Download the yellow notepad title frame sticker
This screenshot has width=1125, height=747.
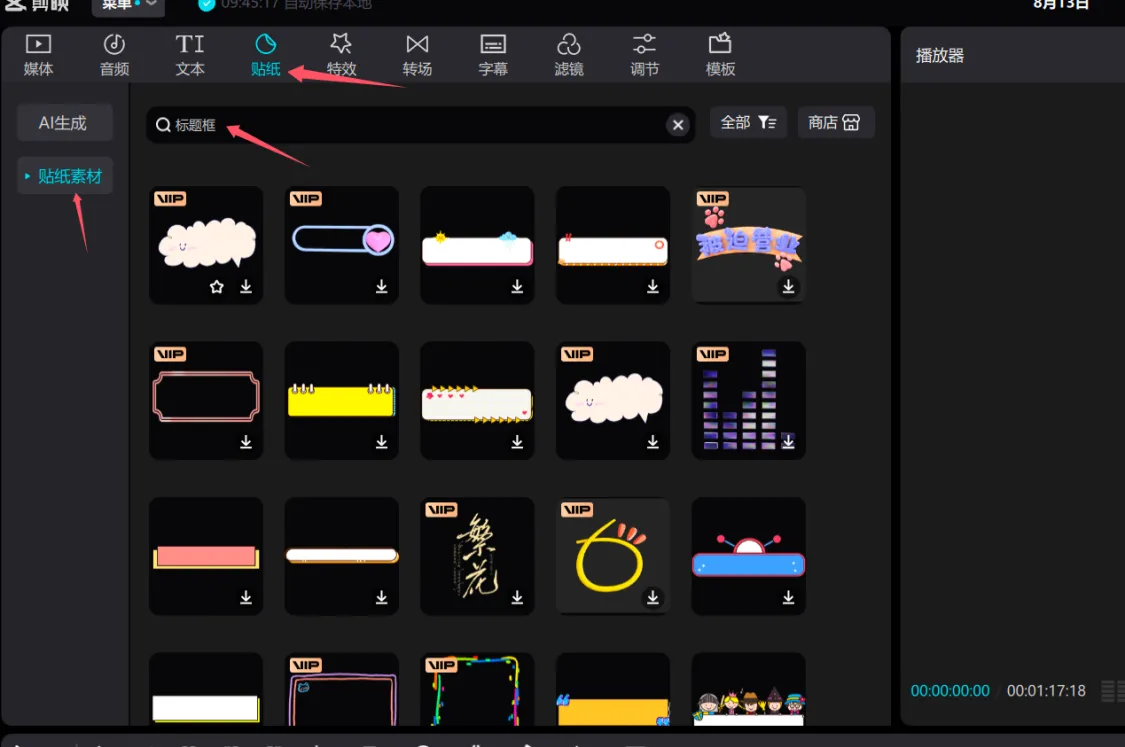click(x=381, y=442)
